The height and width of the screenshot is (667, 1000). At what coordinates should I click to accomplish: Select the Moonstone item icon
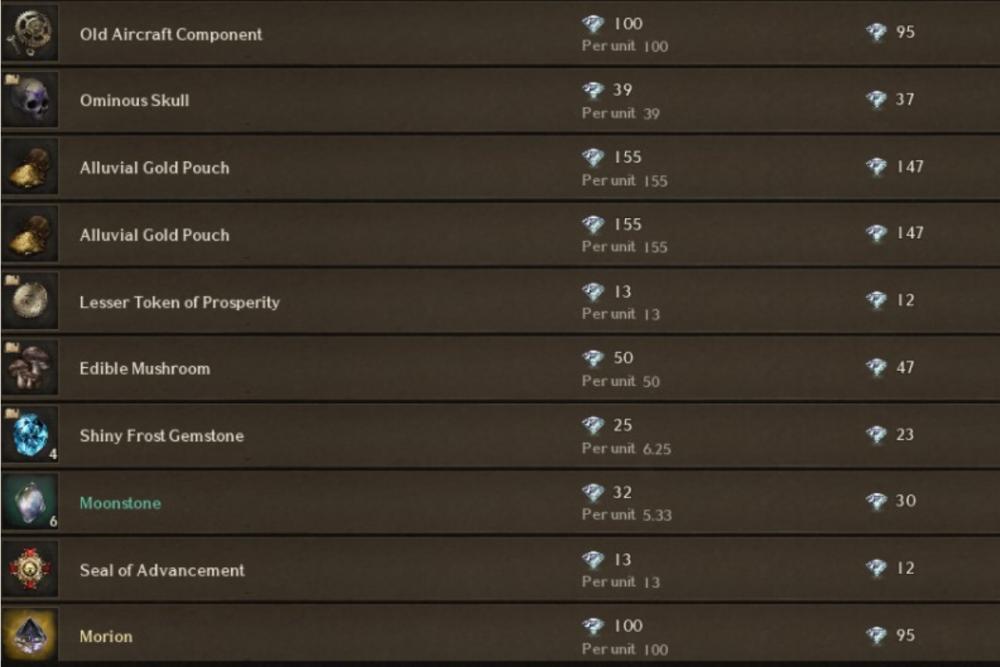click(30, 502)
